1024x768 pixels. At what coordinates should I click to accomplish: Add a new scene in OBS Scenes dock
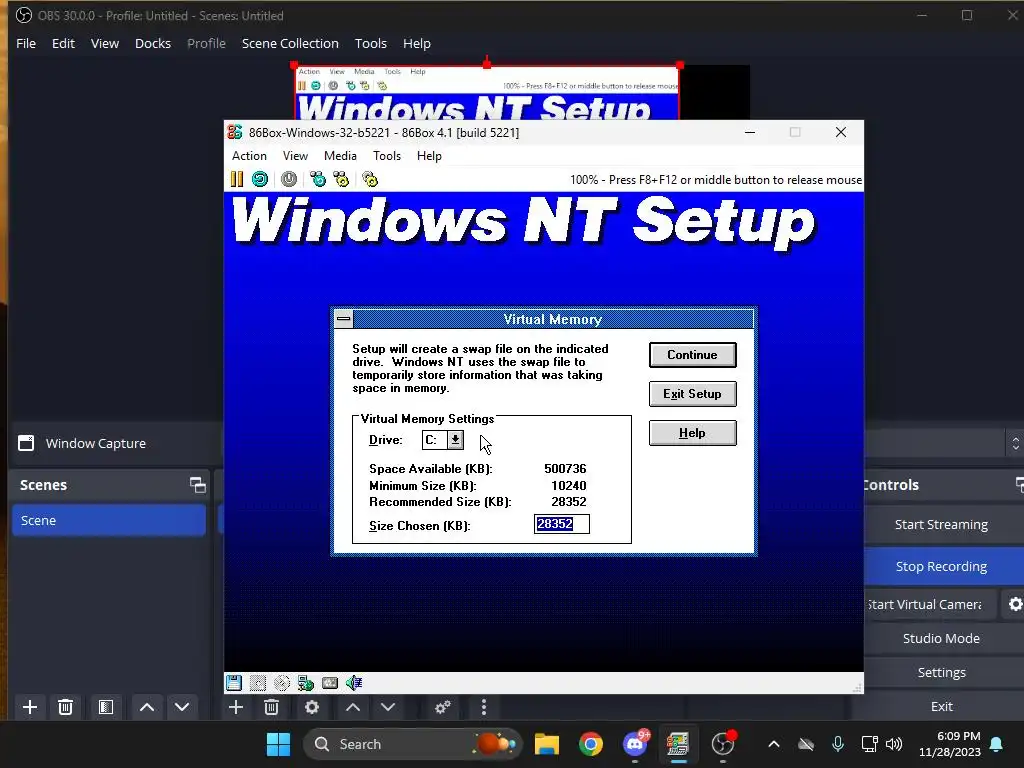[x=29, y=707]
